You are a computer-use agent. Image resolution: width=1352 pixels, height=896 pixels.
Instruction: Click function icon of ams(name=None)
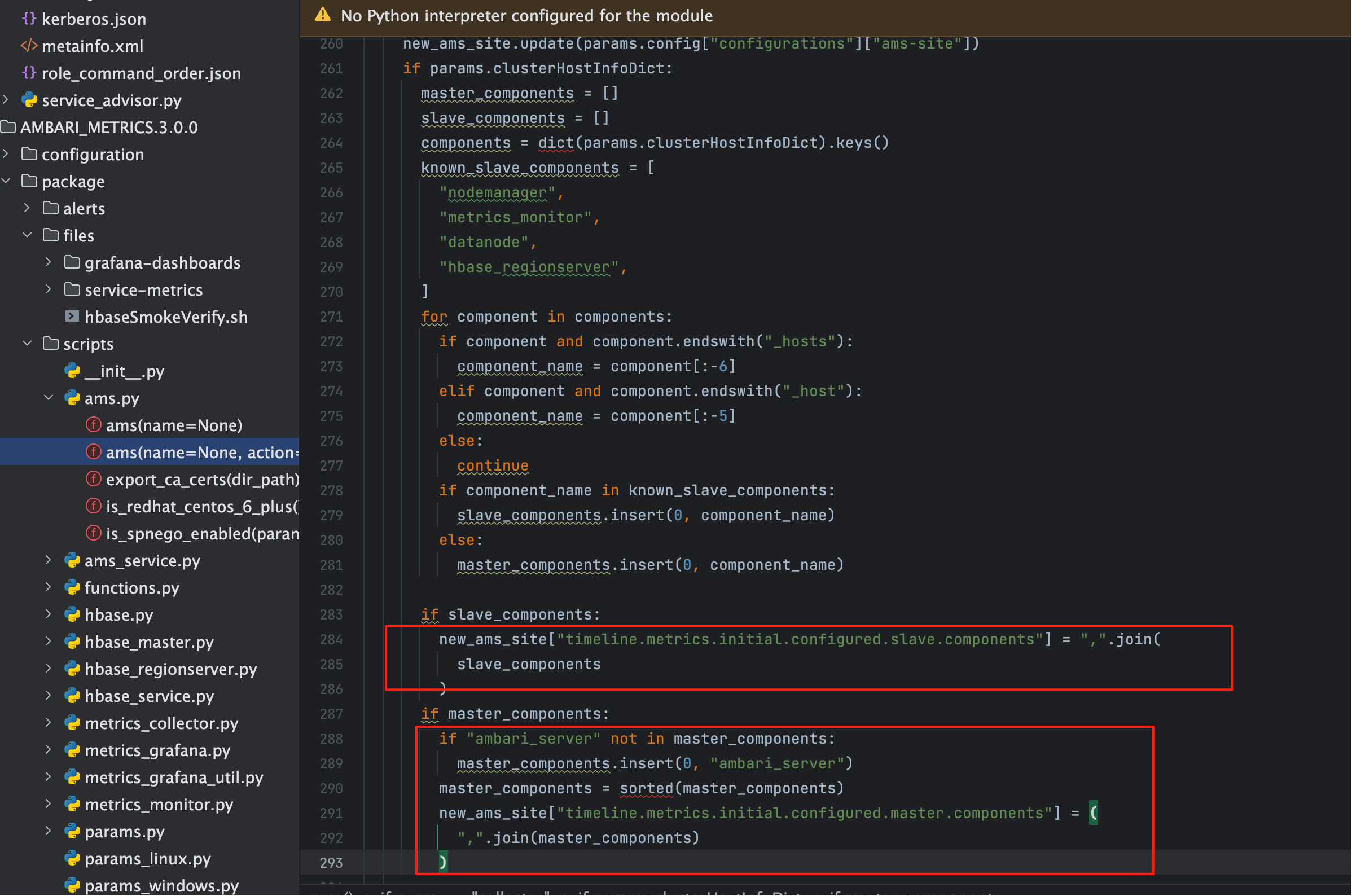[93, 425]
